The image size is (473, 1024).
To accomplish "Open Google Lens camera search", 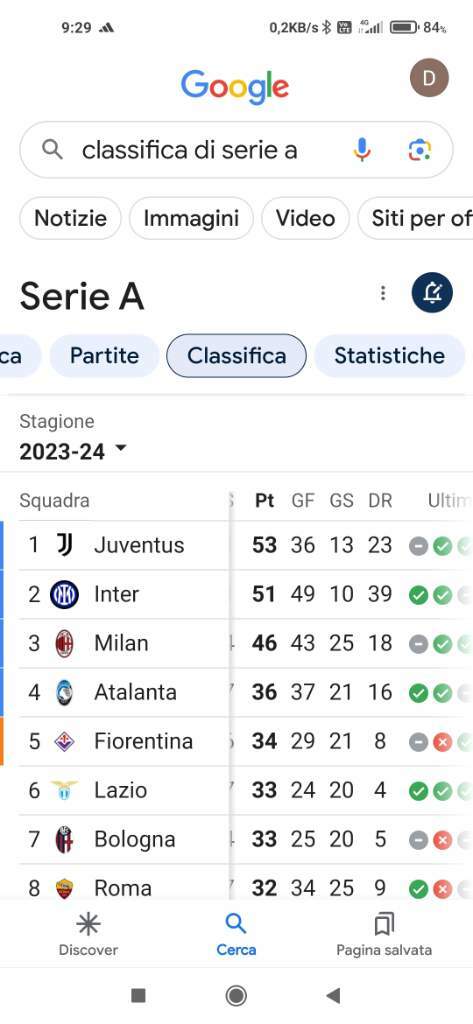I will (419, 150).
